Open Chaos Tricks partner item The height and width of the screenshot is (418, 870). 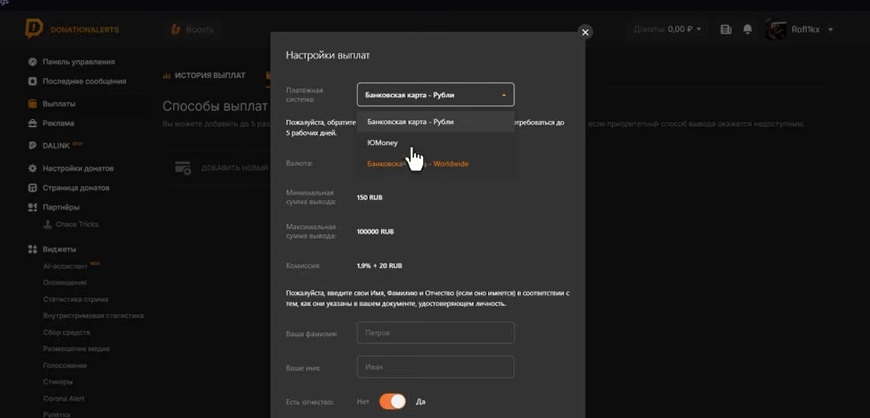pos(77,224)
